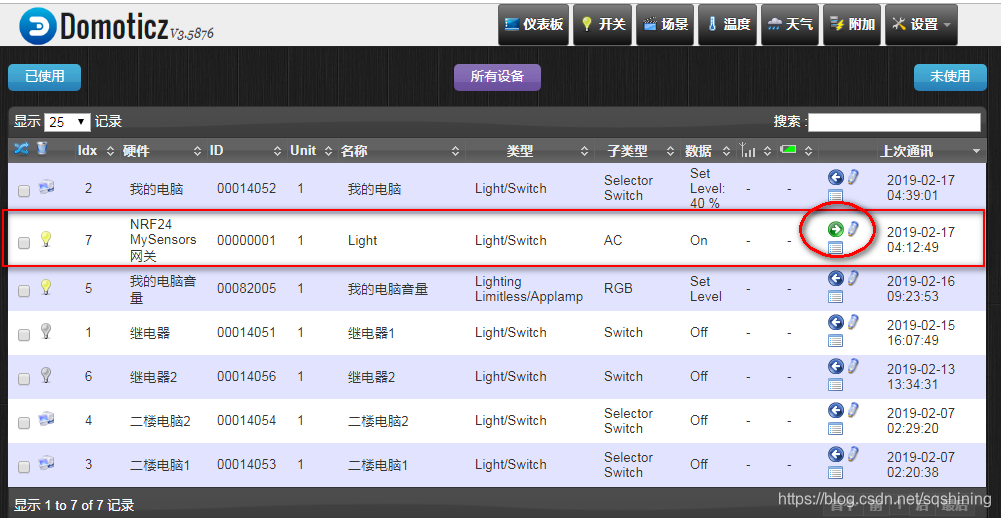Click the 2019-02-17 04:12:49 timestamp
The width and height of the screenshot is (1001, 518).
coord(921,240)
